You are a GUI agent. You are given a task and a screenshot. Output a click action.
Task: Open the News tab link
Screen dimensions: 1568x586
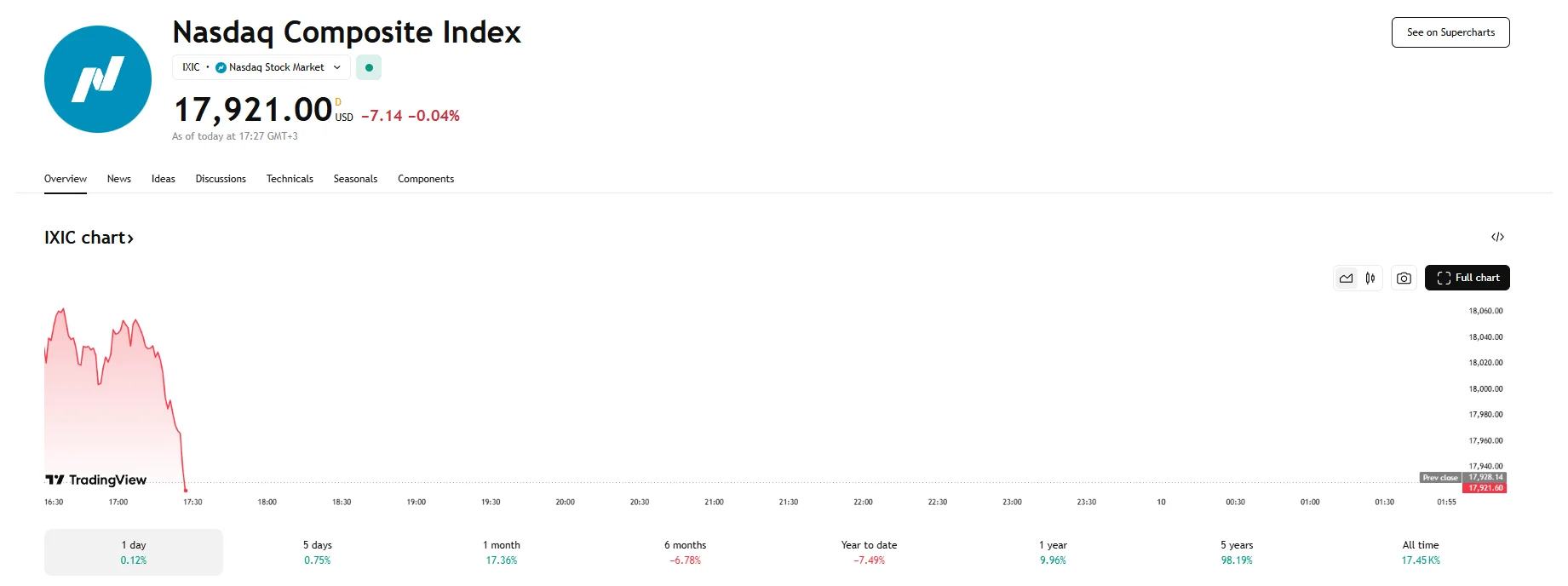[x=119, y=179]
